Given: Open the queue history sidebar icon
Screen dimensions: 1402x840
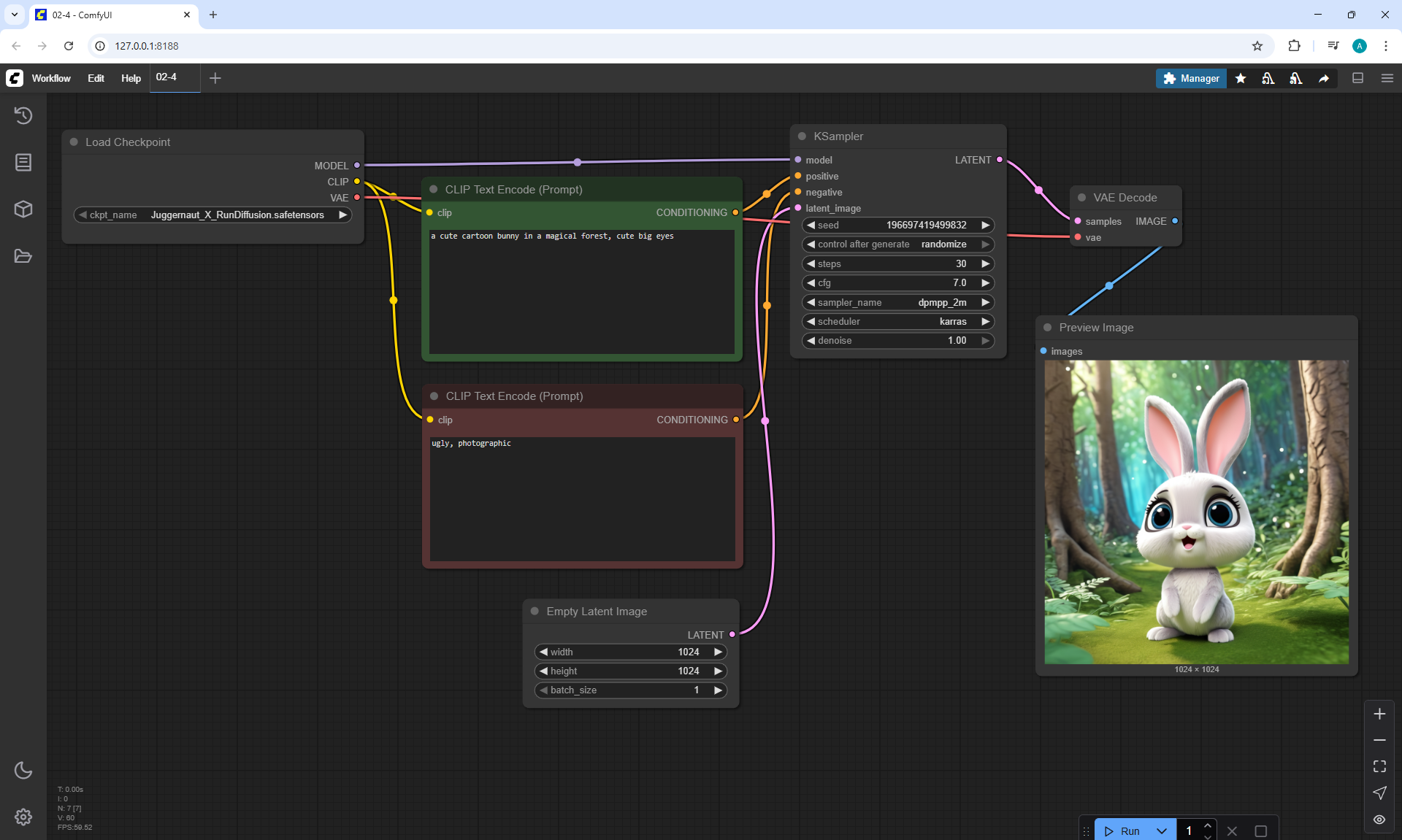Looking at the screenshot, I should pos(23,115).
